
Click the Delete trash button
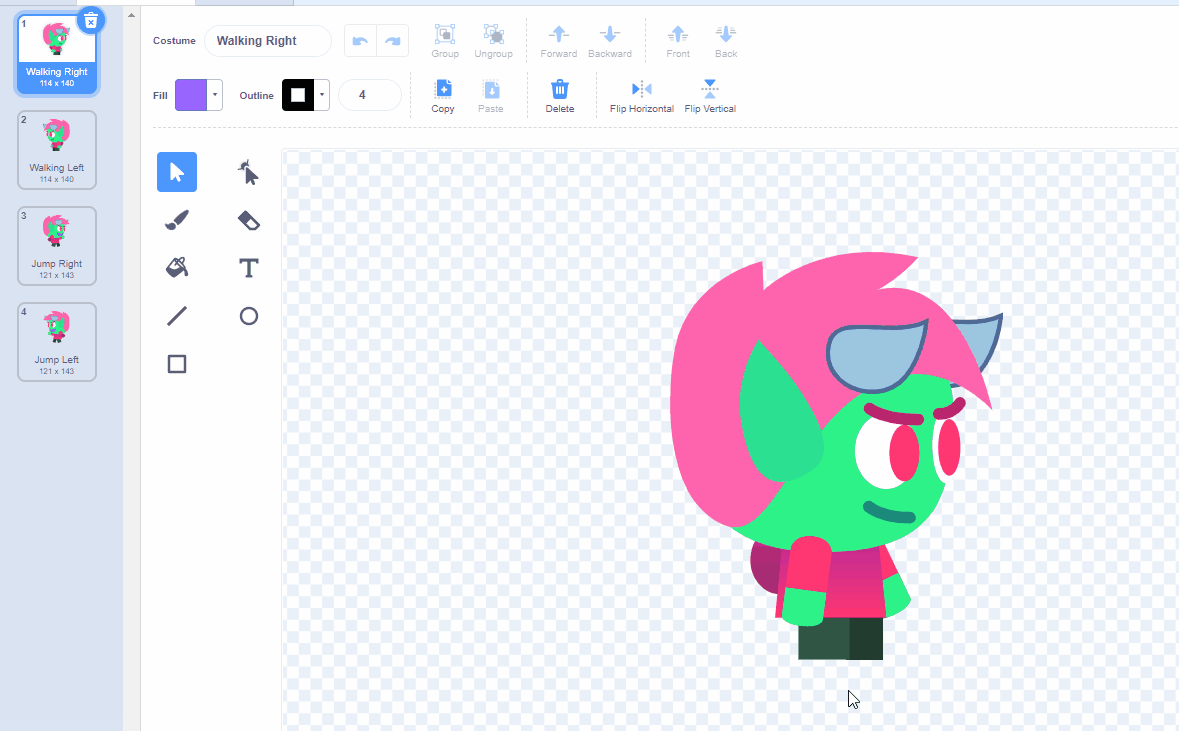[x=559, y=96]
